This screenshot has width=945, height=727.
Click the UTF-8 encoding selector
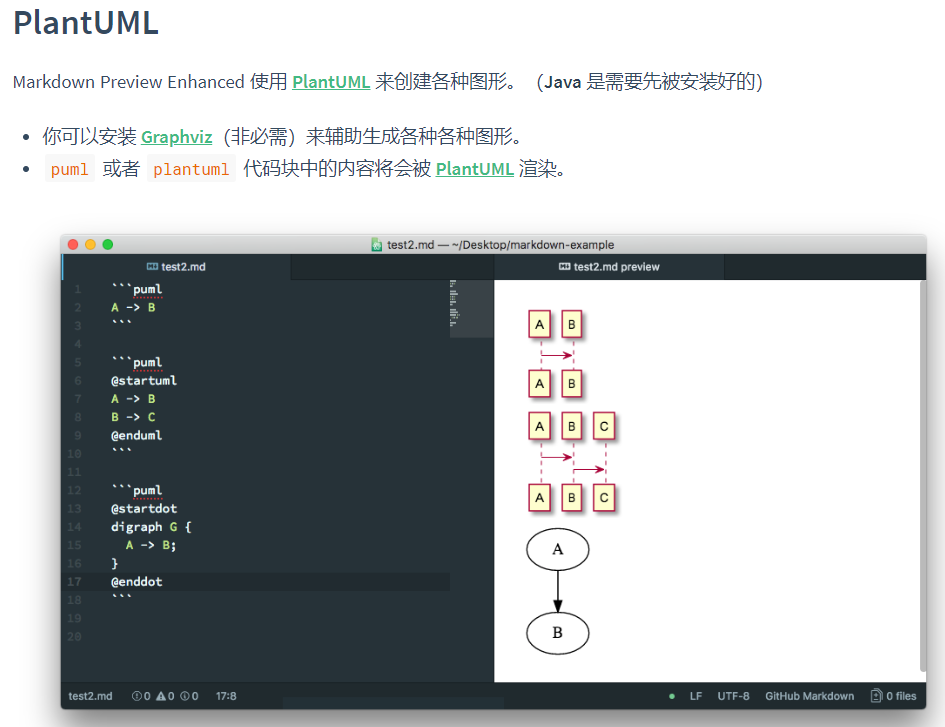(733, 696)
